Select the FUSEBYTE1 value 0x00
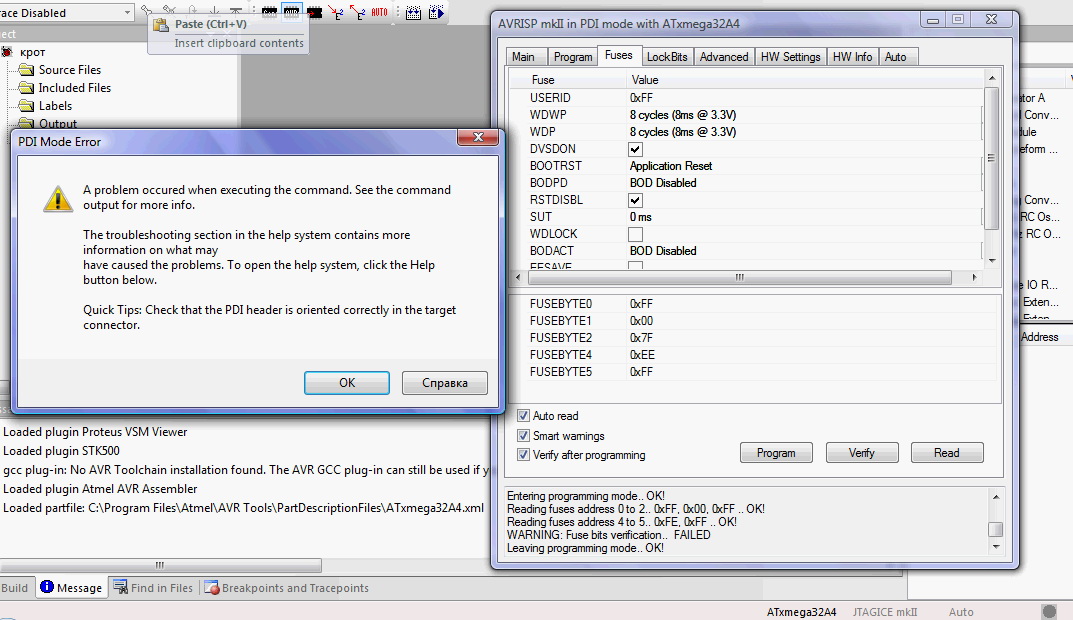 coord(642,321)
